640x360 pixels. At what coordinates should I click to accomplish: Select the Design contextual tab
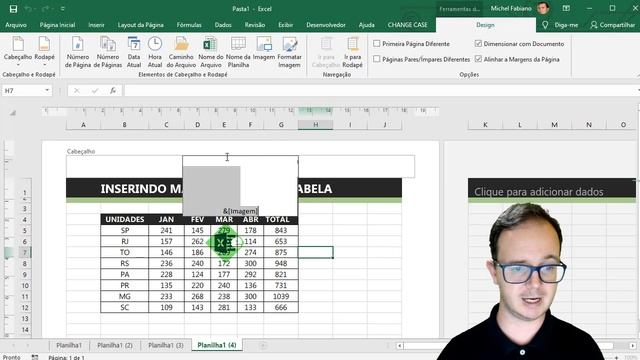(x=485, y=25)
